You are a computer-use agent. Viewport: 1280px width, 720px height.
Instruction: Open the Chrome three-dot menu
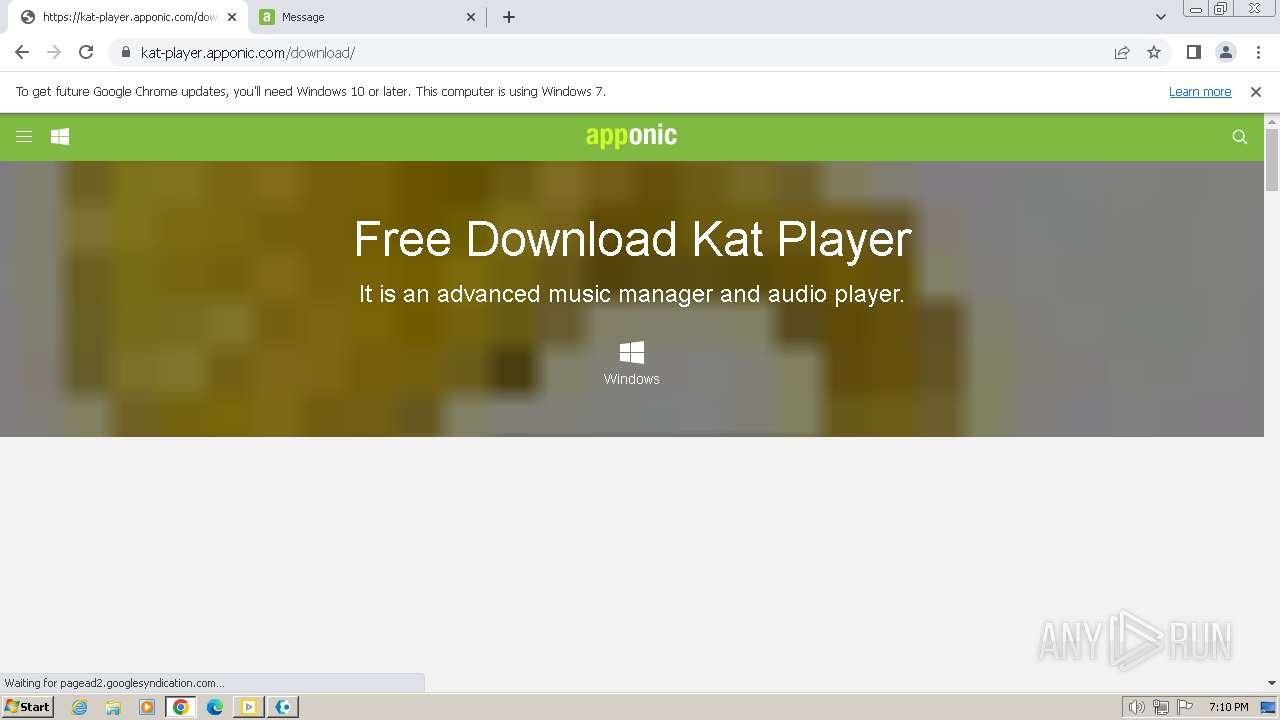point(1258,53)
